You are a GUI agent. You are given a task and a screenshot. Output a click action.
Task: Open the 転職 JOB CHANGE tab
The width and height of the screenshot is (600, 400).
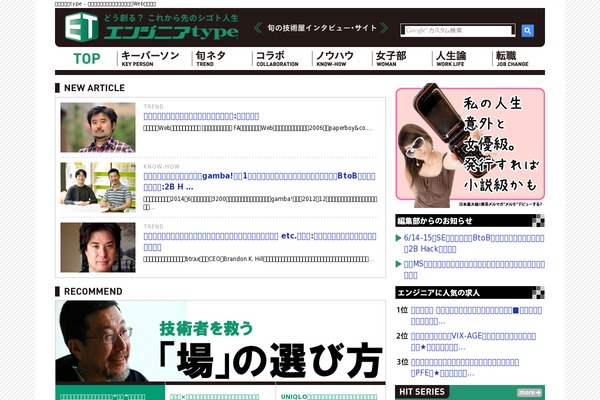(512, 59)
